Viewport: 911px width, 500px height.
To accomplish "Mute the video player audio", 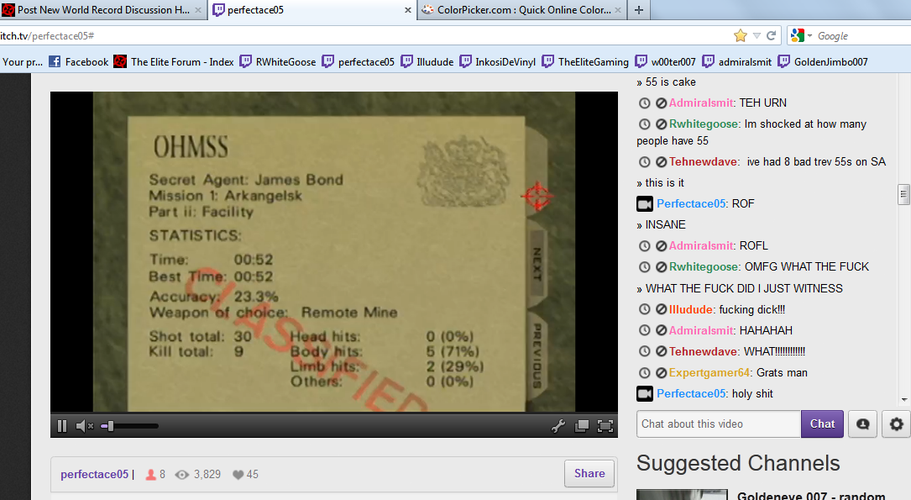I will point(84,426).
